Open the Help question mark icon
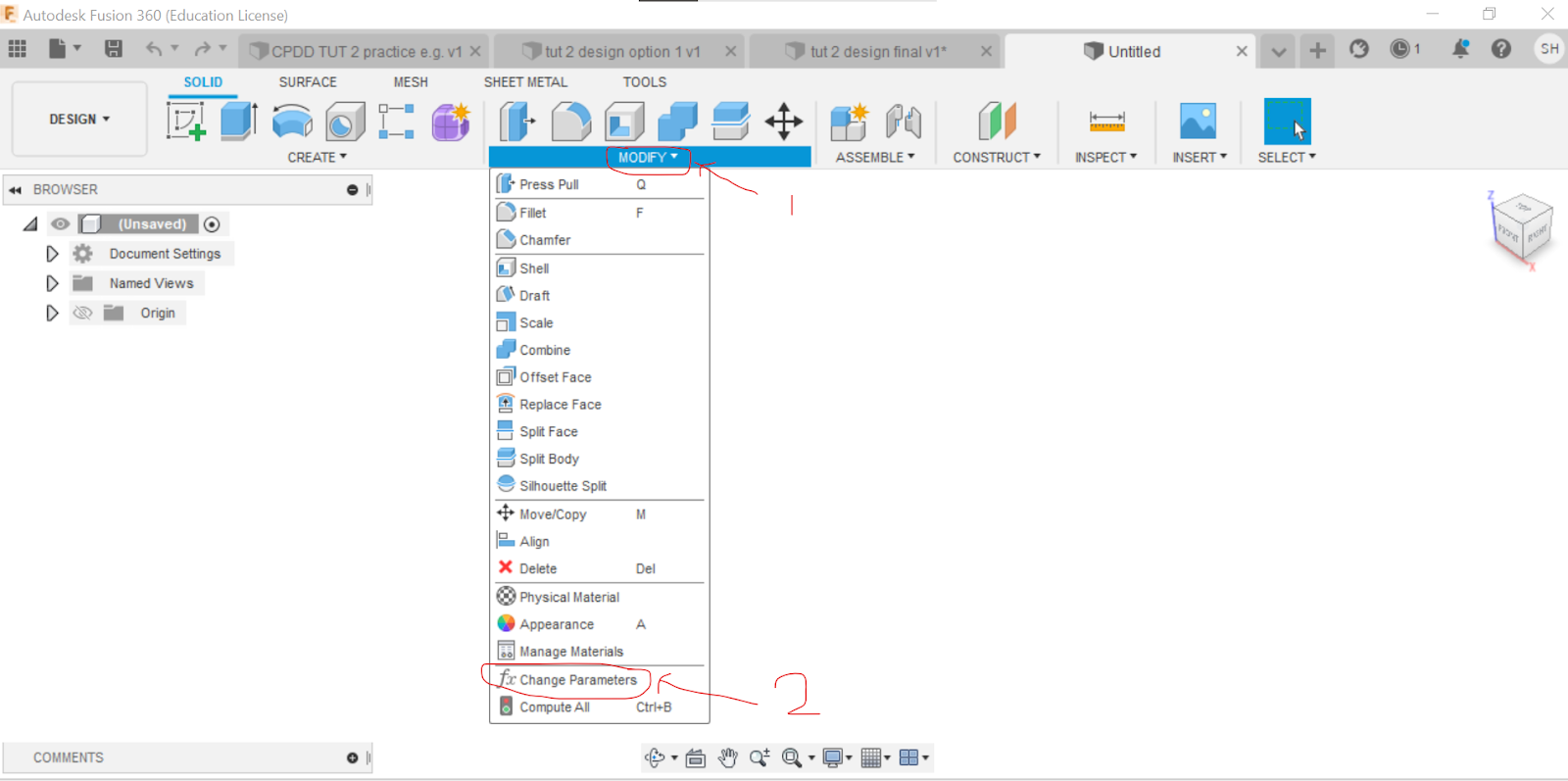Image resolution: width=1568 pixels, height=781 pixels. click(1500, 49)
